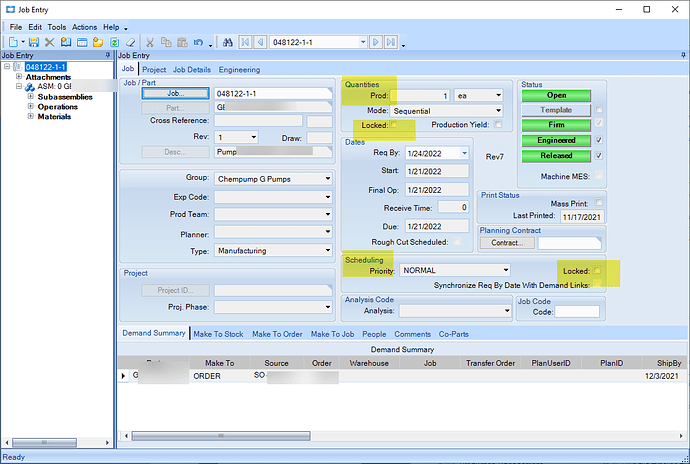Expand the Attachments tree node
690x464 pixels.
pyautogui.click(x=19, y=77)
